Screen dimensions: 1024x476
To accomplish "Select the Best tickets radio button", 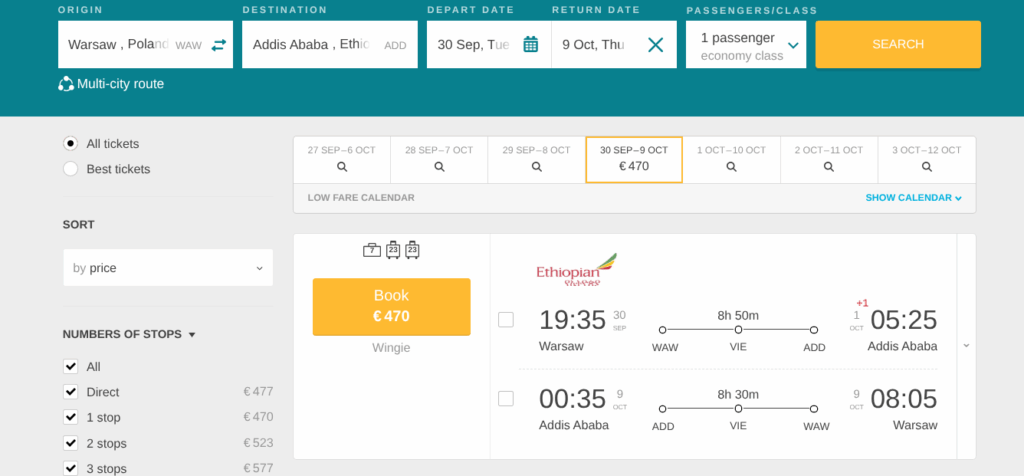I will coord(71,169).
